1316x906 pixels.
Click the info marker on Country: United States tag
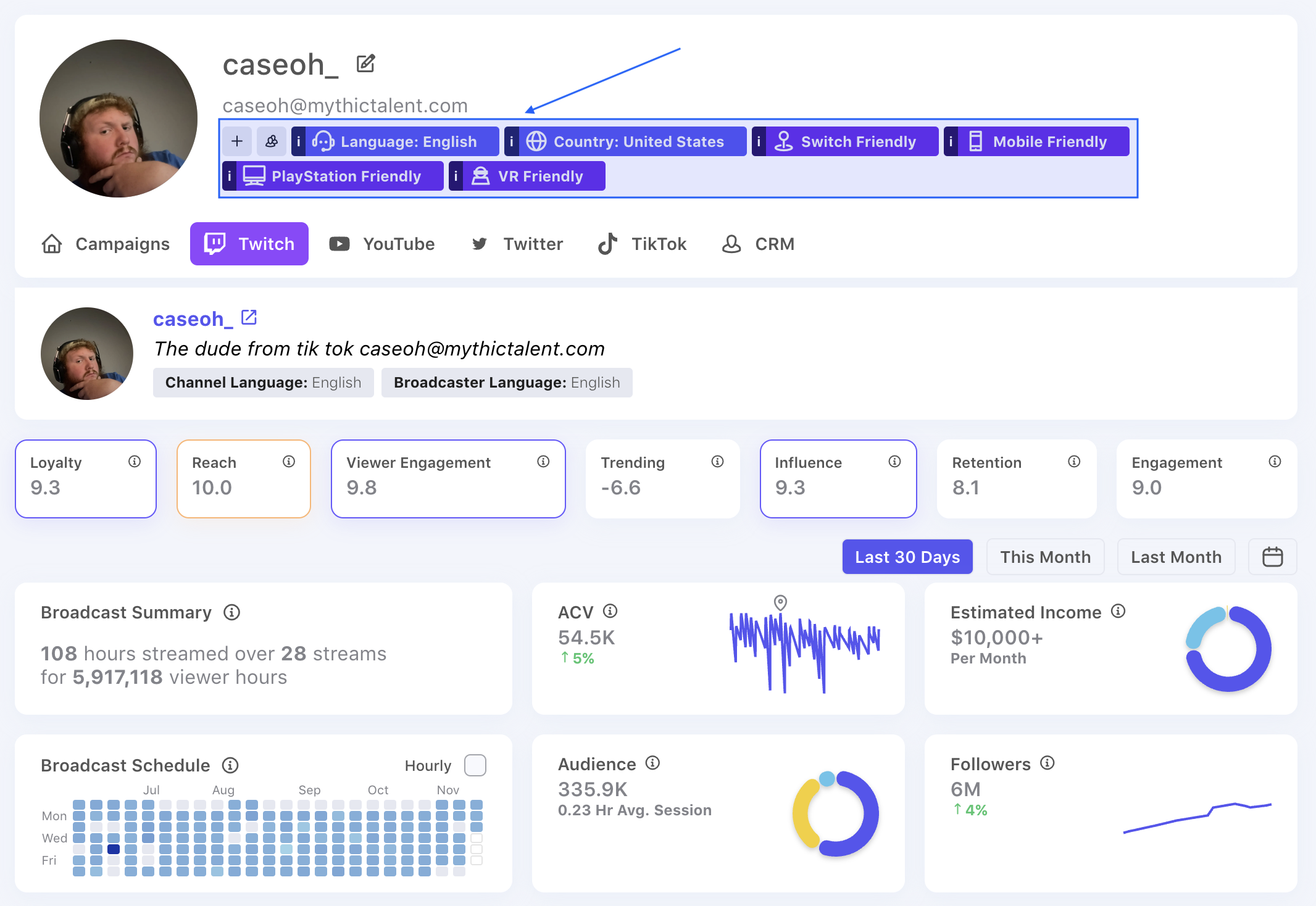[x=512, y=141]
